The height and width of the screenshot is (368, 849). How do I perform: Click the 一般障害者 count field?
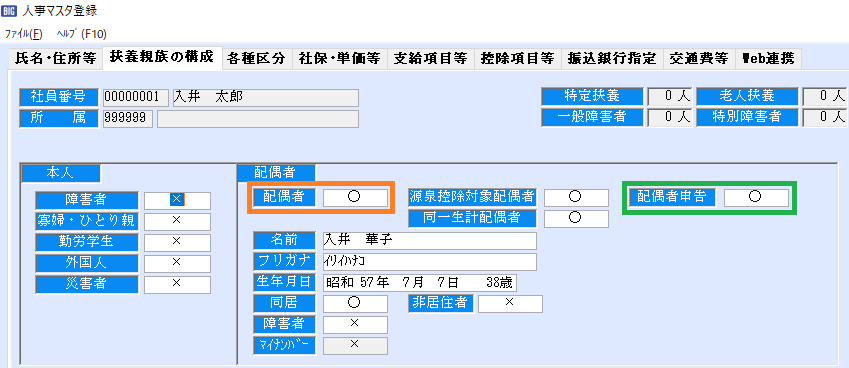(x=670, y=117)
